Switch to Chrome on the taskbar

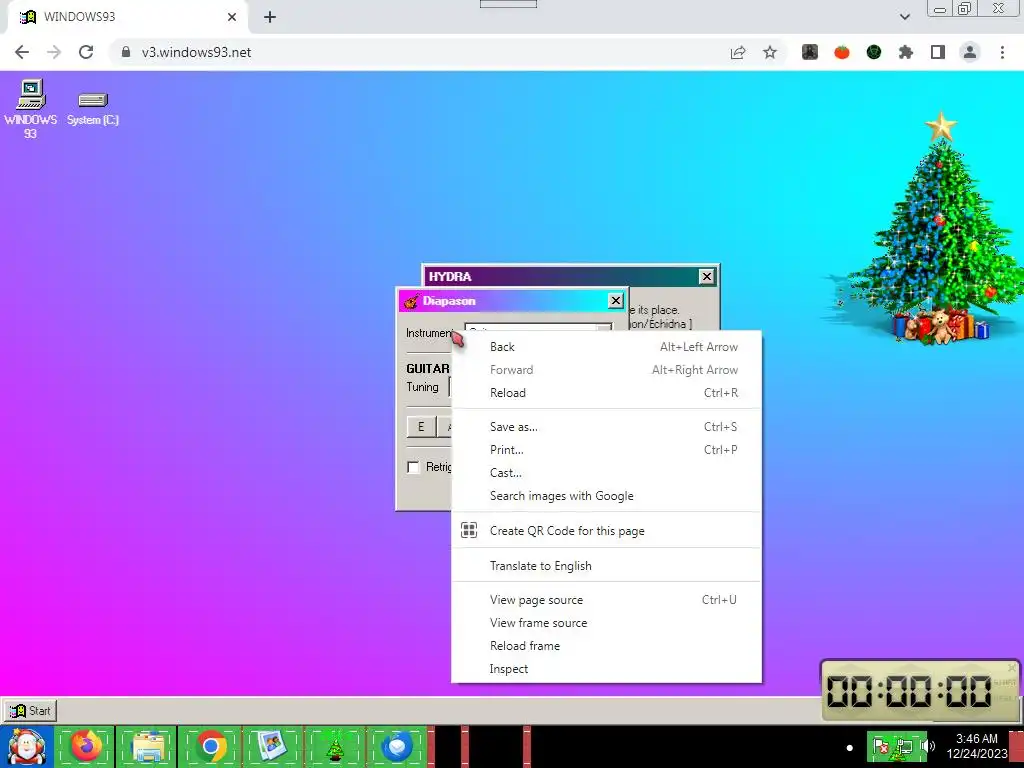pos(210,746)
